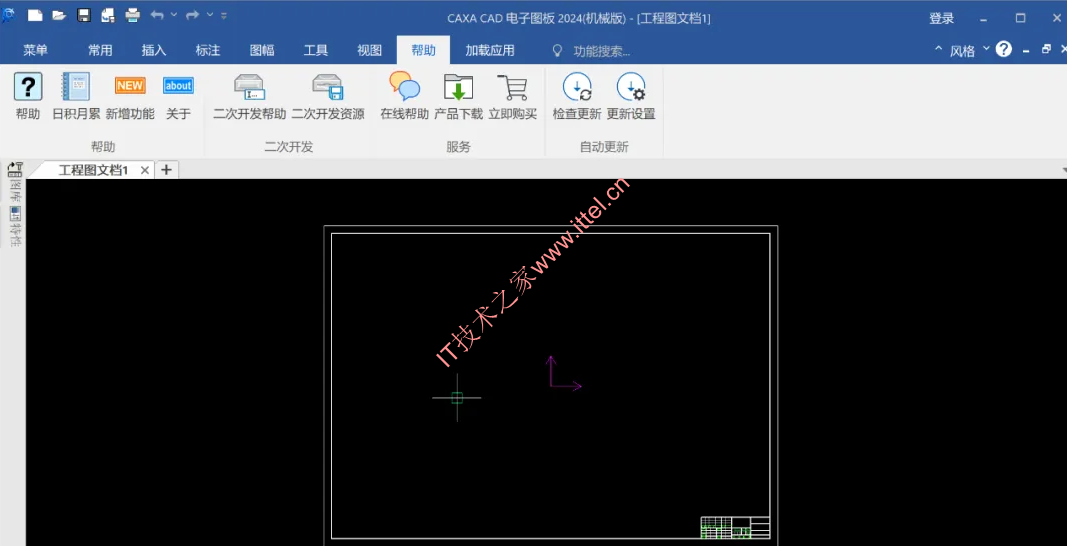This screenshot has height=546, width=1067.
Task: Run 检查更新 check for updates
Action: coord(577,96)
